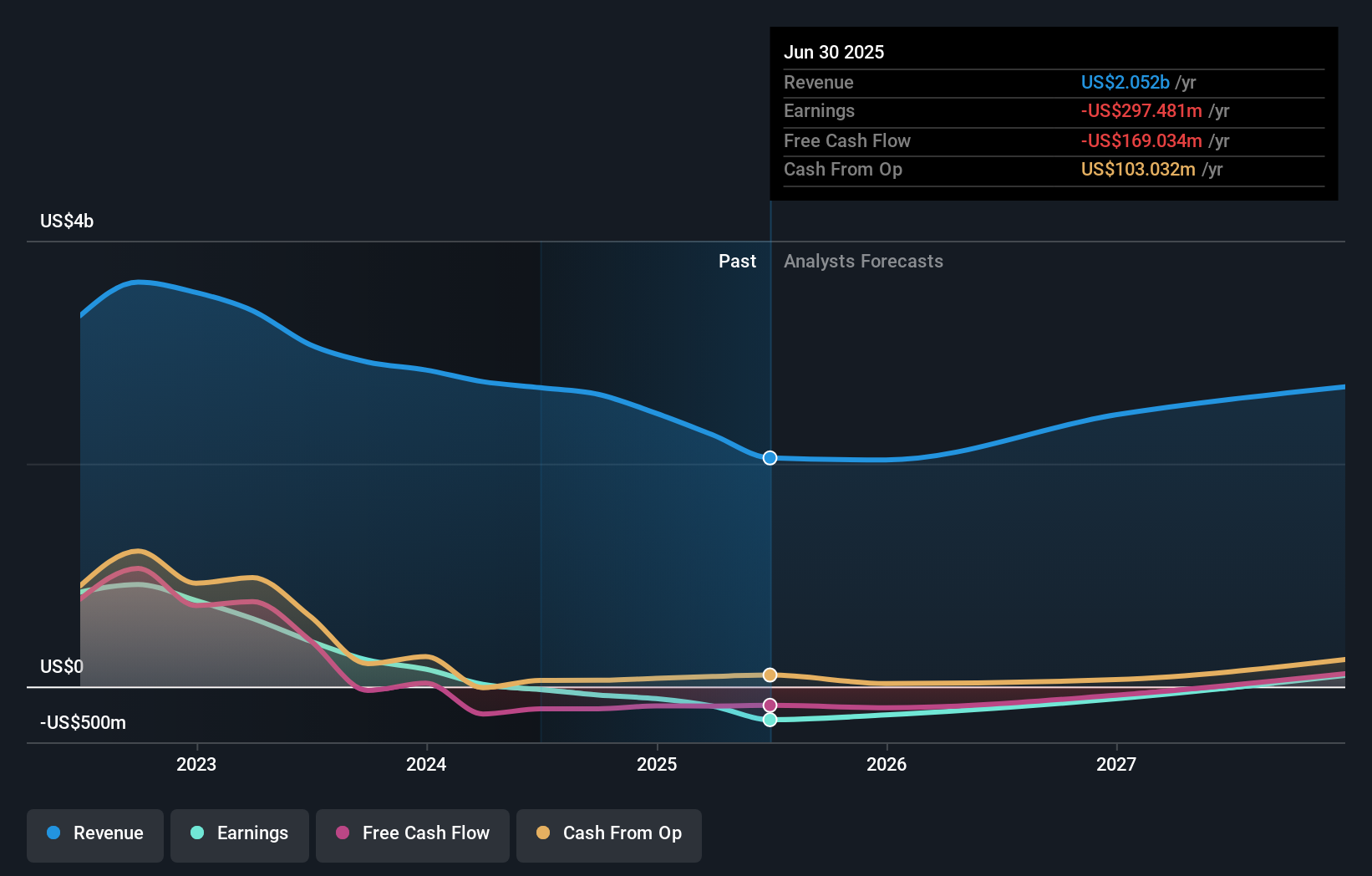Switch to the Past section
This screenshot has height=876, width=1372.
coord(737,261)
